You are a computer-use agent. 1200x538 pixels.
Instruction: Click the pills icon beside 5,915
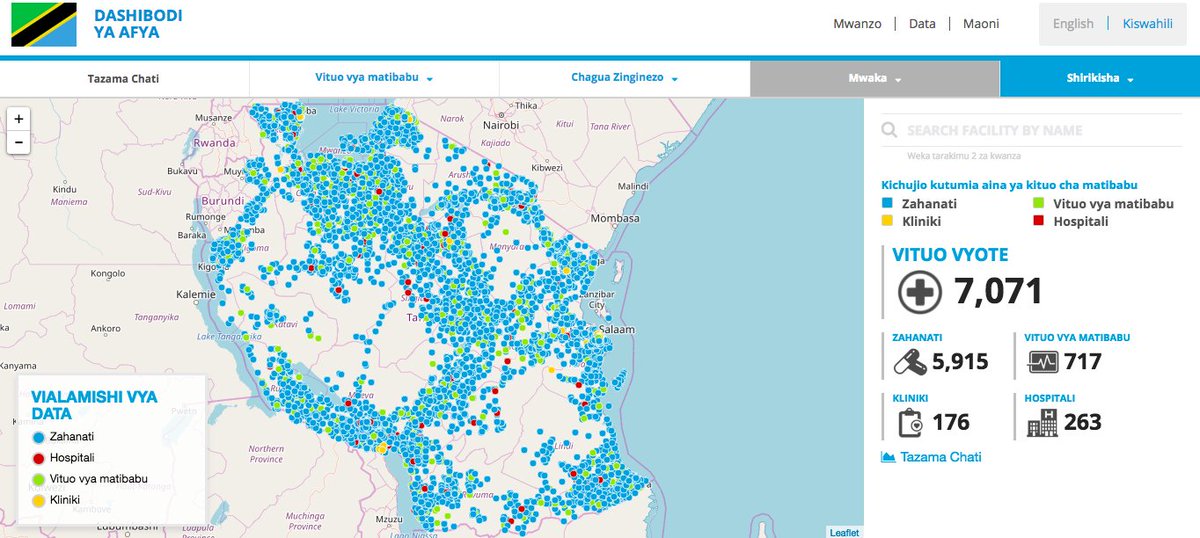(x=911, y=361)
